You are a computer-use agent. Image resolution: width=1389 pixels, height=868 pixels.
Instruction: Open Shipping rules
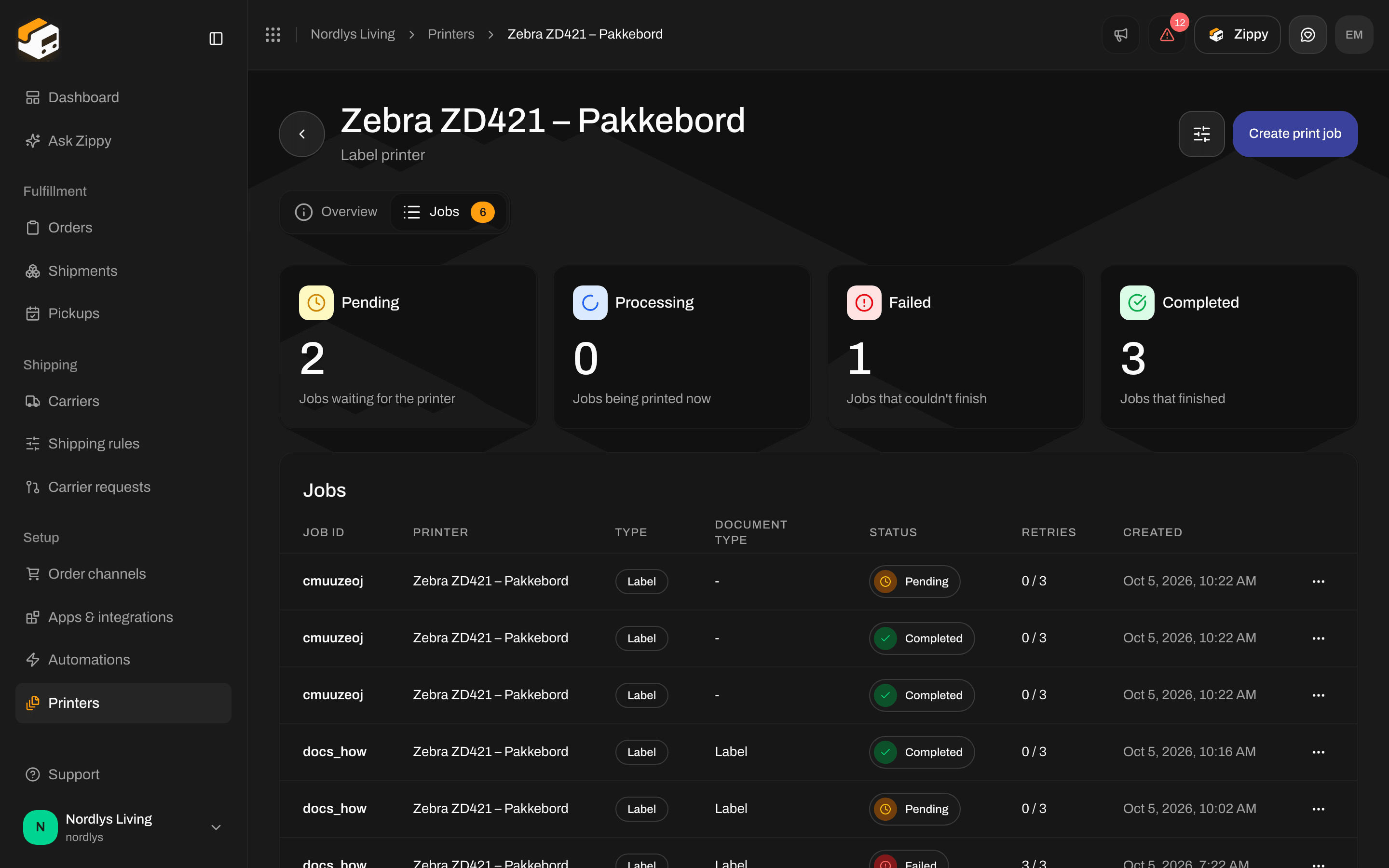(x=123, y=444)
